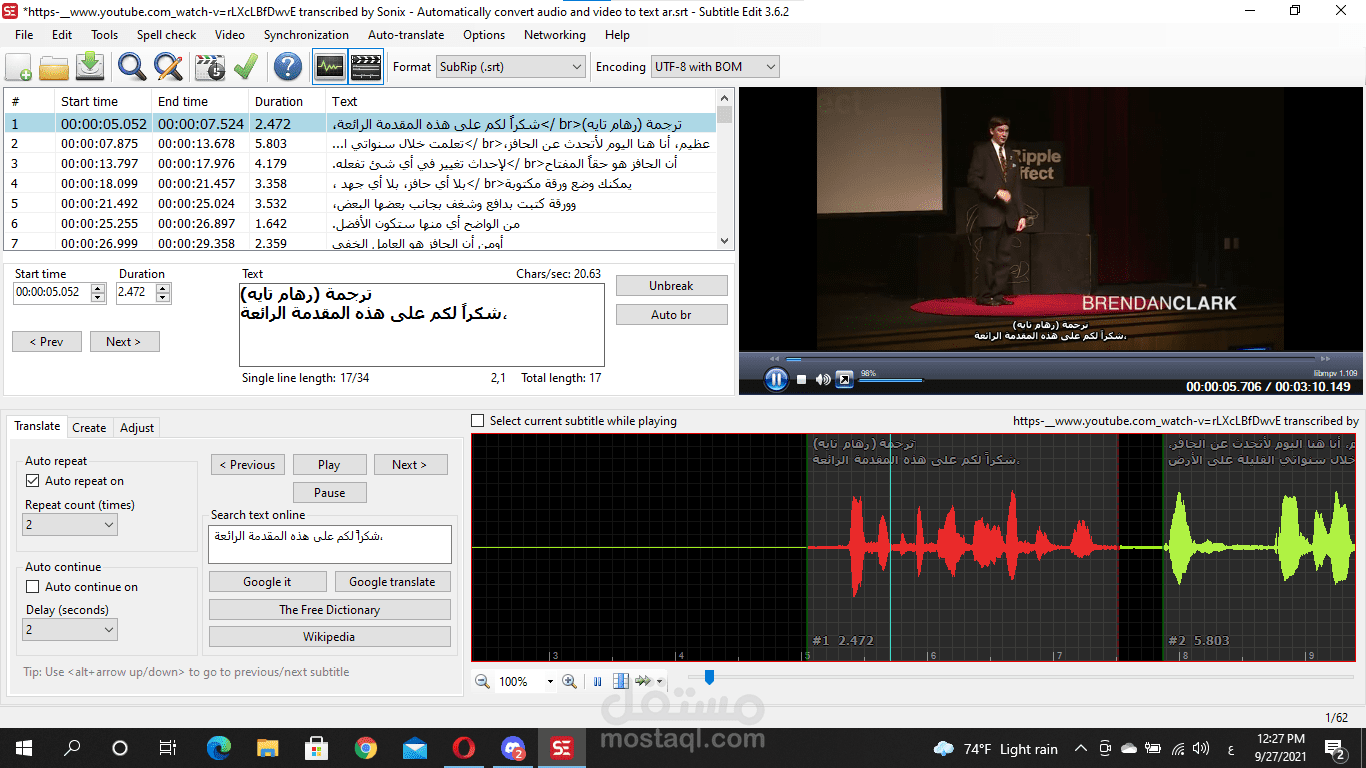Uncheck Auto repeat on

33,481
